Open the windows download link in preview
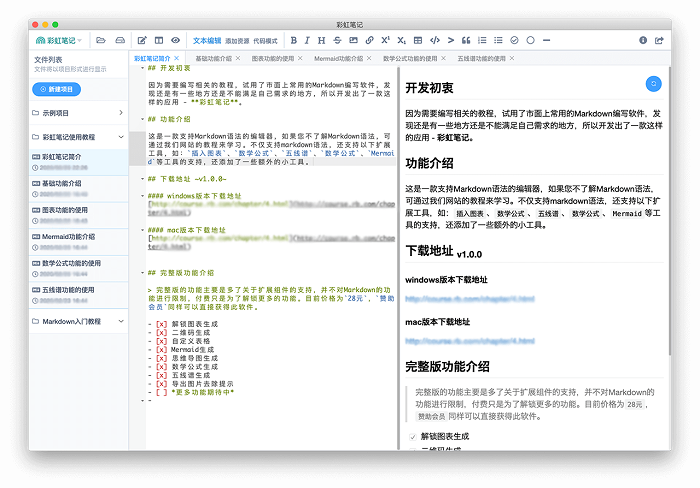This screenshot has height=488, width=700. [x=470, y=299]
